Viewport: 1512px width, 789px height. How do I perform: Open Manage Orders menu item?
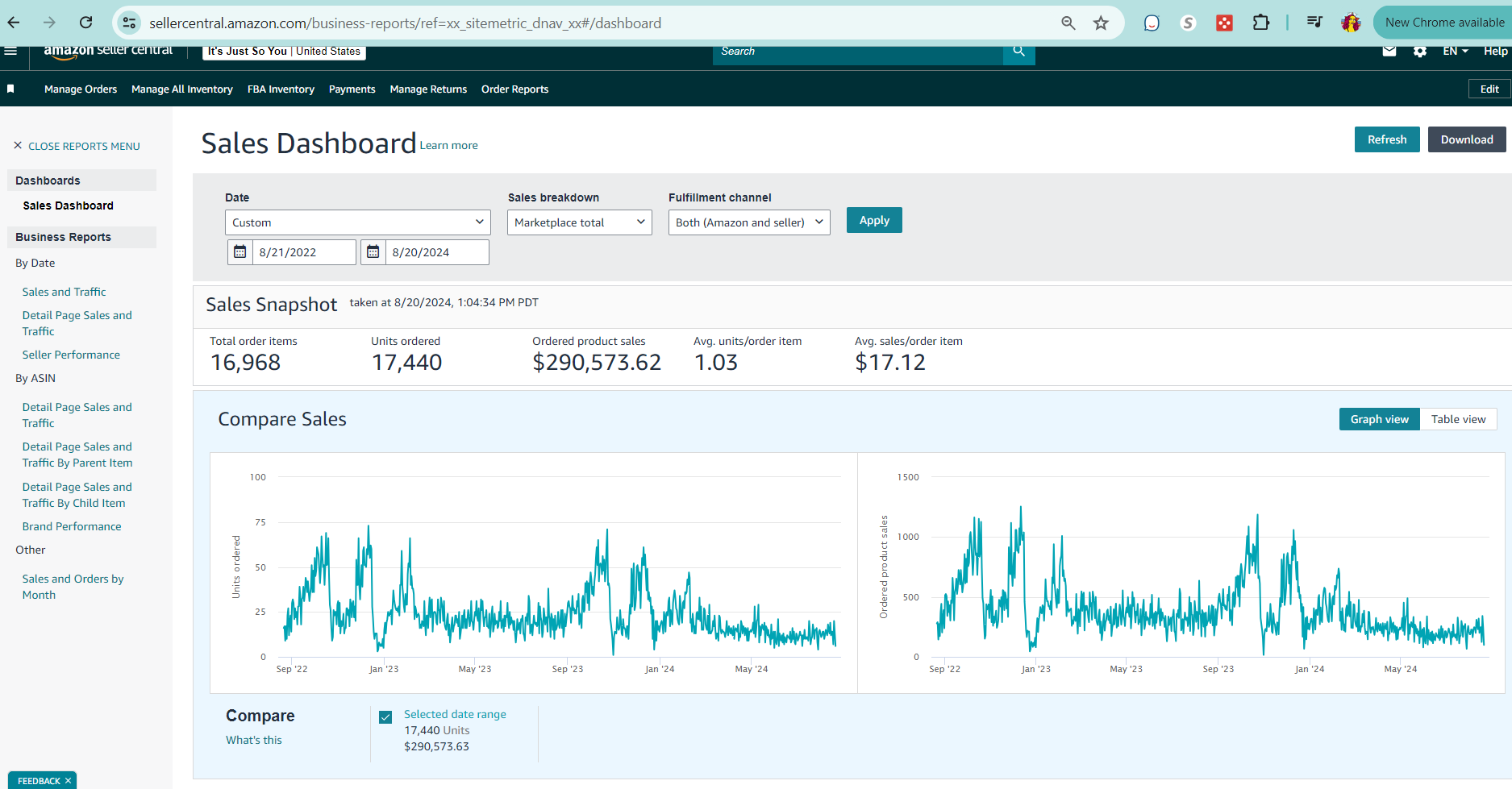point(81,89)
